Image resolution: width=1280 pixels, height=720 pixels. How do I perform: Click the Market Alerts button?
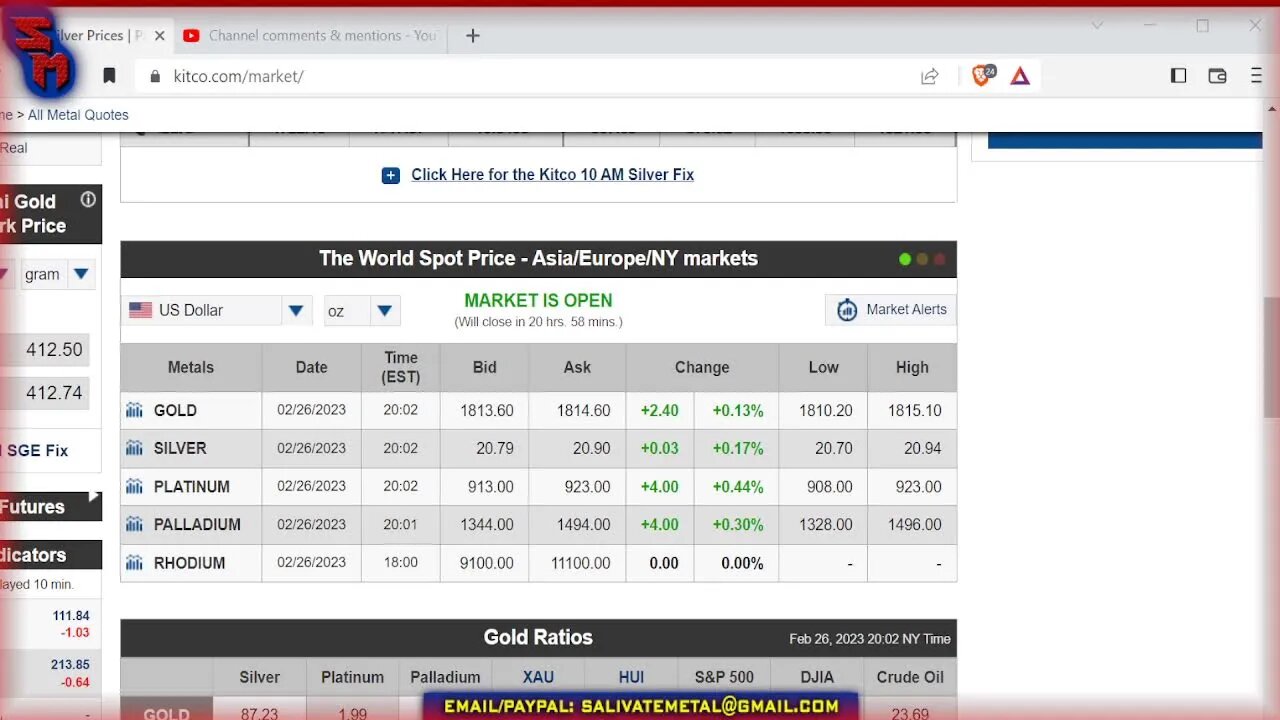coord(890,310)
